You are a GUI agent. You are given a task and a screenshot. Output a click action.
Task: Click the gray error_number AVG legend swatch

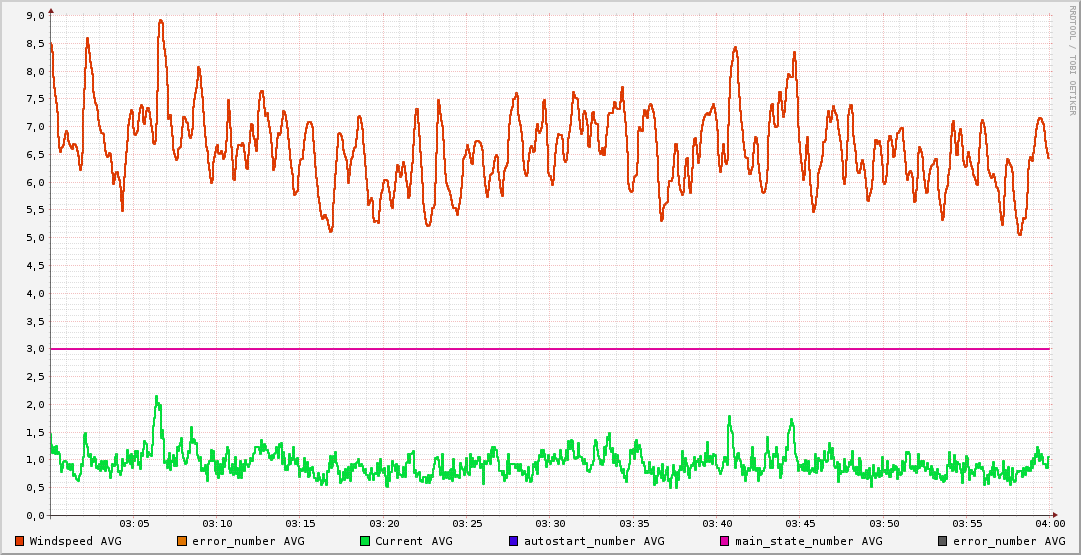[942, 541]
